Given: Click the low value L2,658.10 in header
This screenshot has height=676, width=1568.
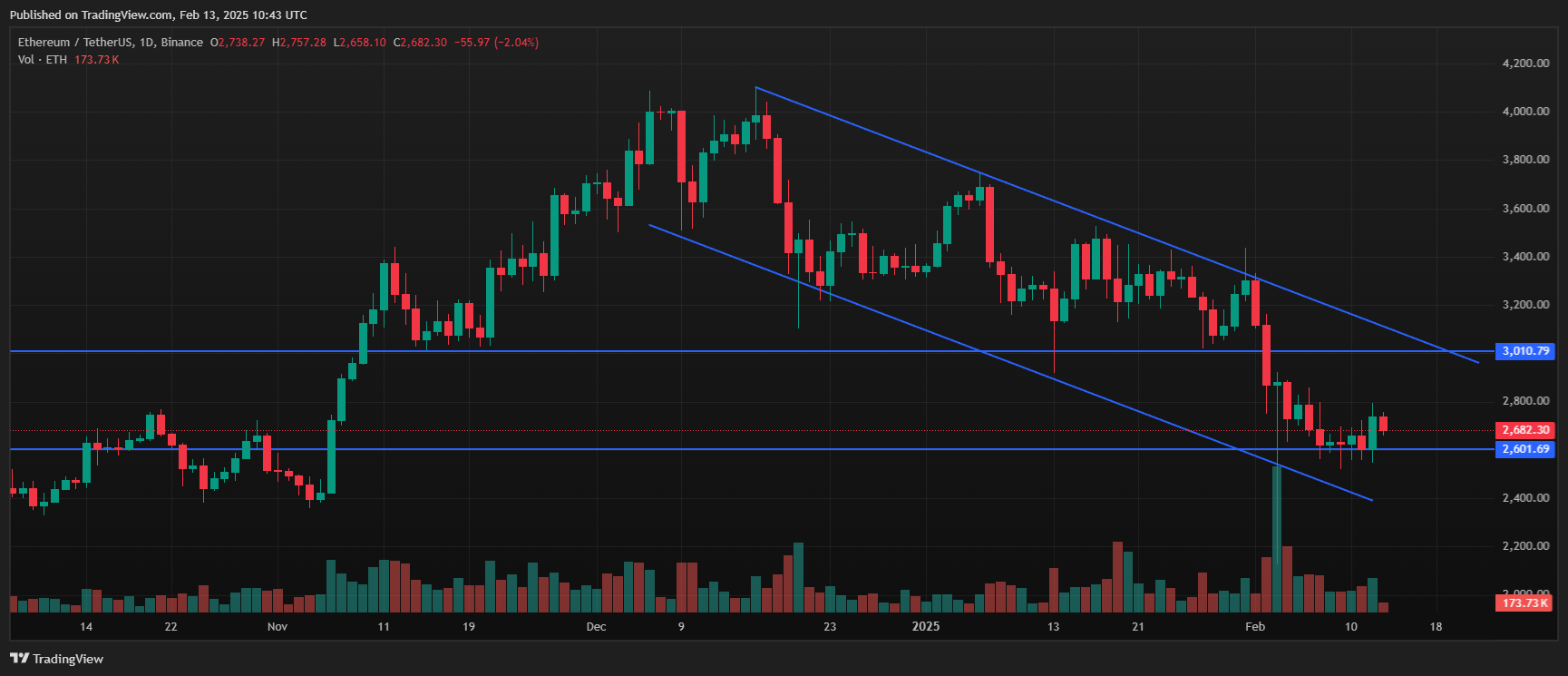Looking at the screenshot, I should click(359, 43).
